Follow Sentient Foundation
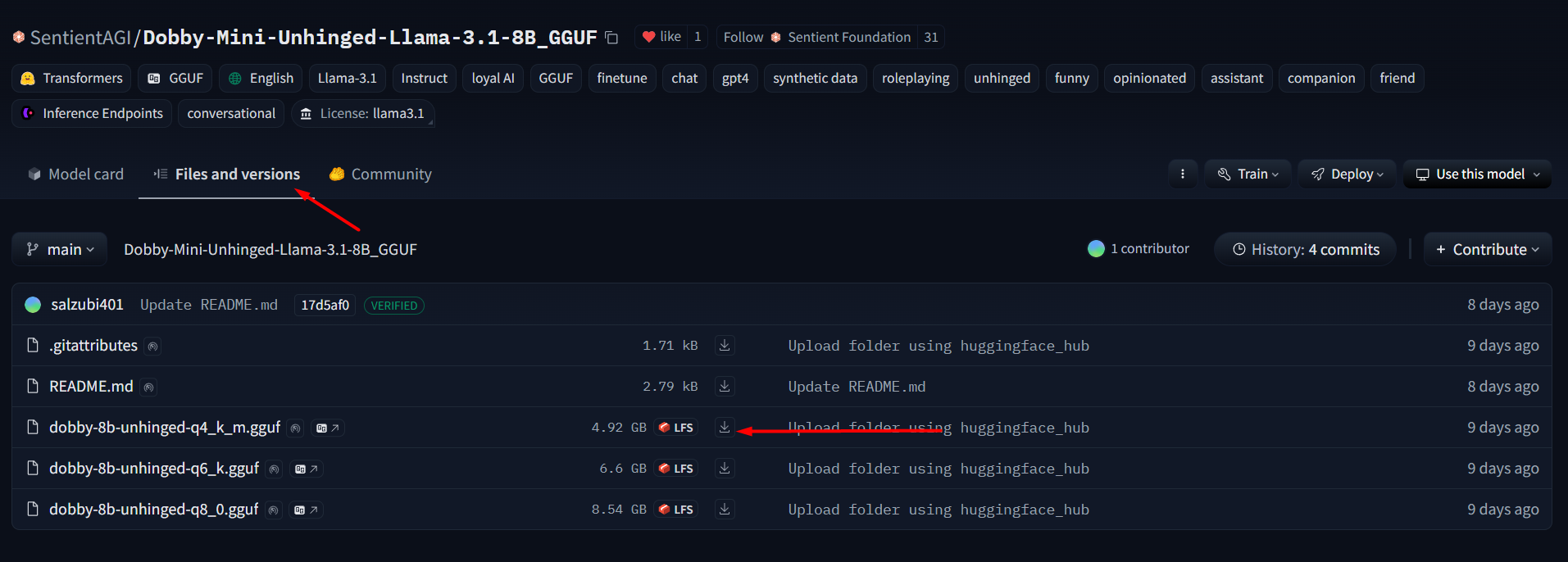Screen dimensions: 1568x562 point(816,37)
